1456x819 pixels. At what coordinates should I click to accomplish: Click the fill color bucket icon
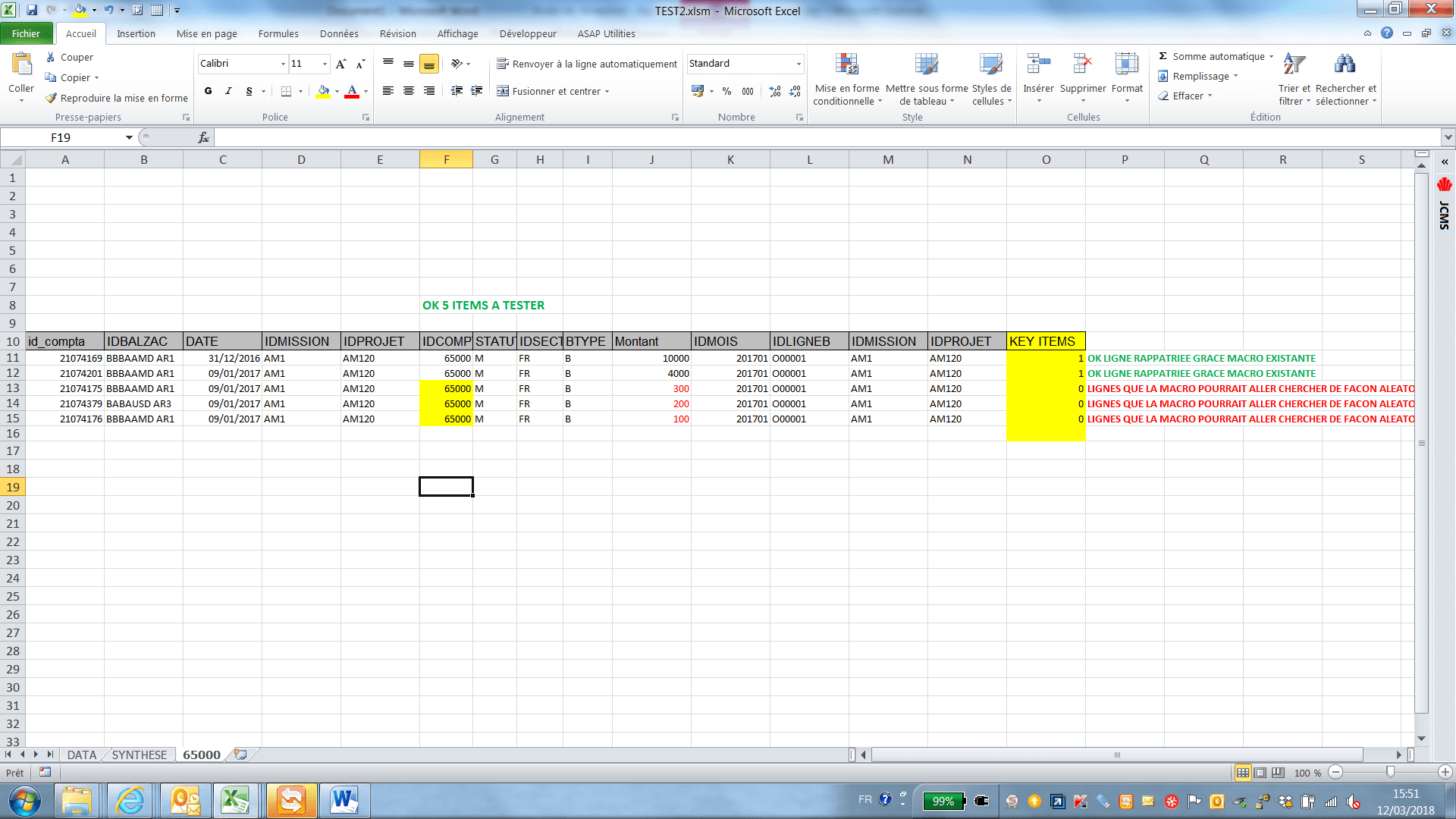point(323,91)
